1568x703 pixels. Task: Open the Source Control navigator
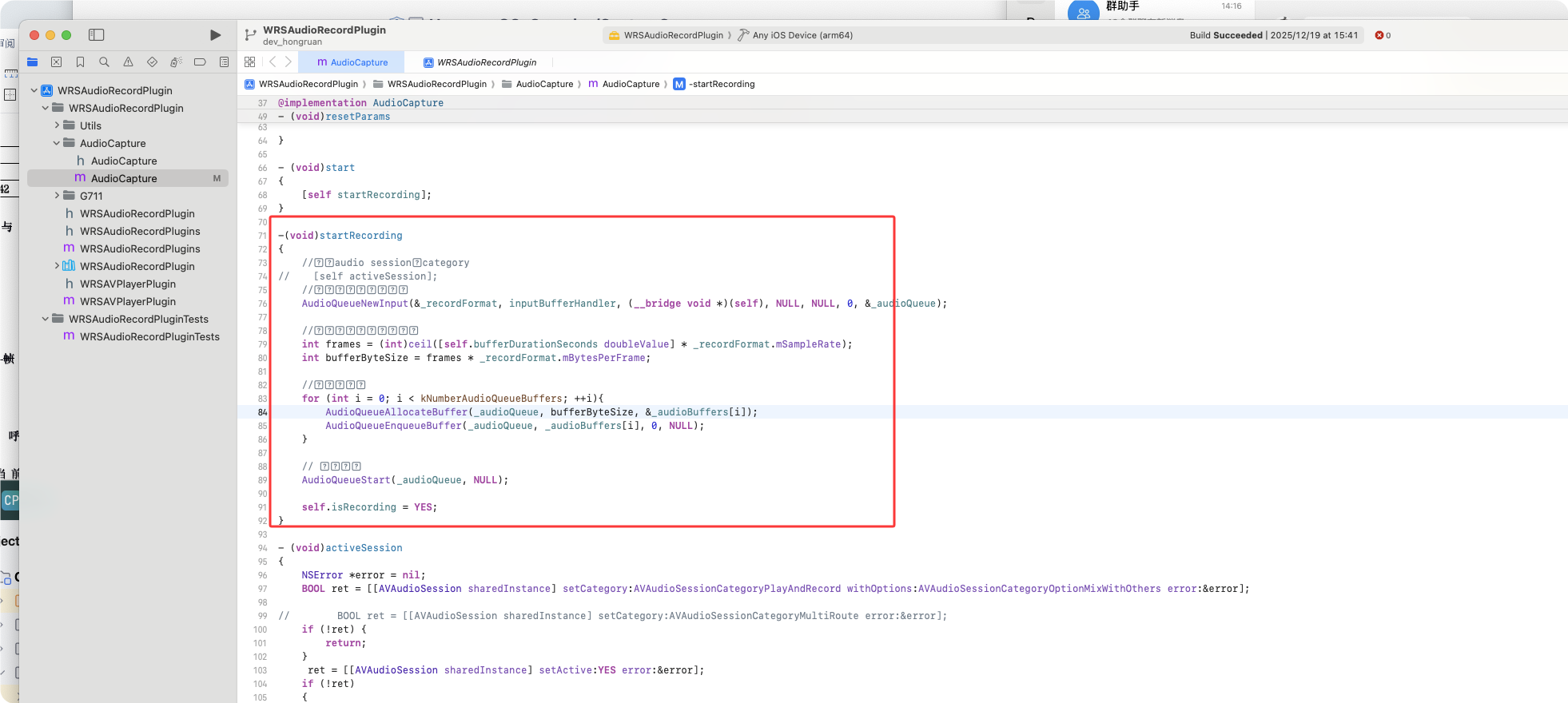tap(56, 62)
